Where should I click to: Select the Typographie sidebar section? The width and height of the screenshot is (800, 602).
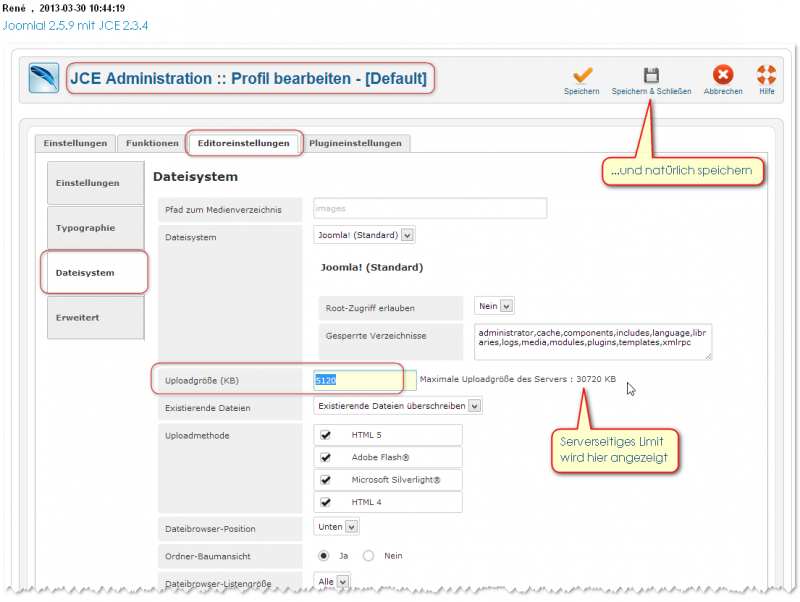[x=95, y=228]
